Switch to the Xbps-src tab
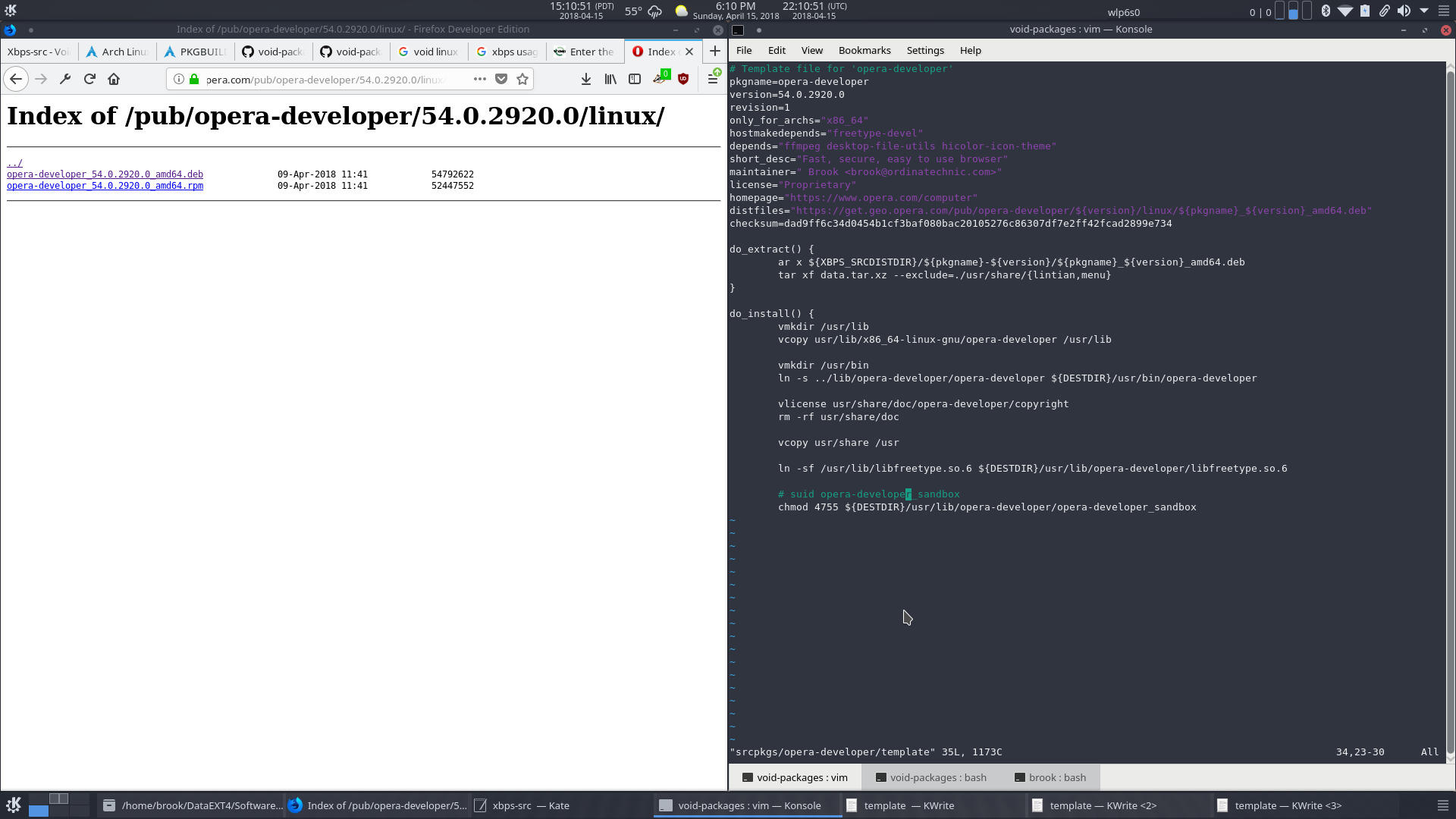 point(39,52)
